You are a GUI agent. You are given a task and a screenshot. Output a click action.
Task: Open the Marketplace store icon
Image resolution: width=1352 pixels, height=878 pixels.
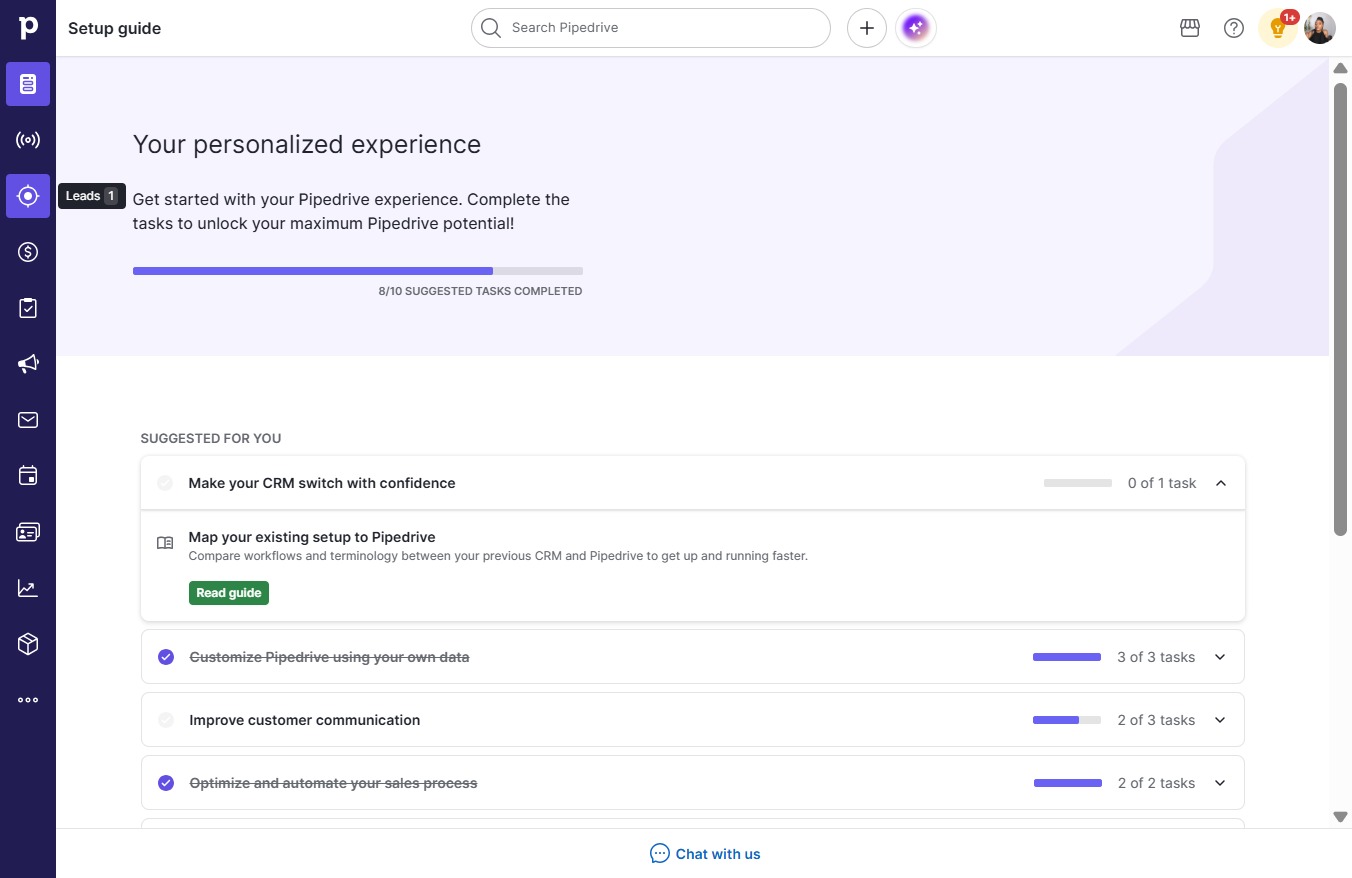pyautogui.click(x=1190, y=28)
